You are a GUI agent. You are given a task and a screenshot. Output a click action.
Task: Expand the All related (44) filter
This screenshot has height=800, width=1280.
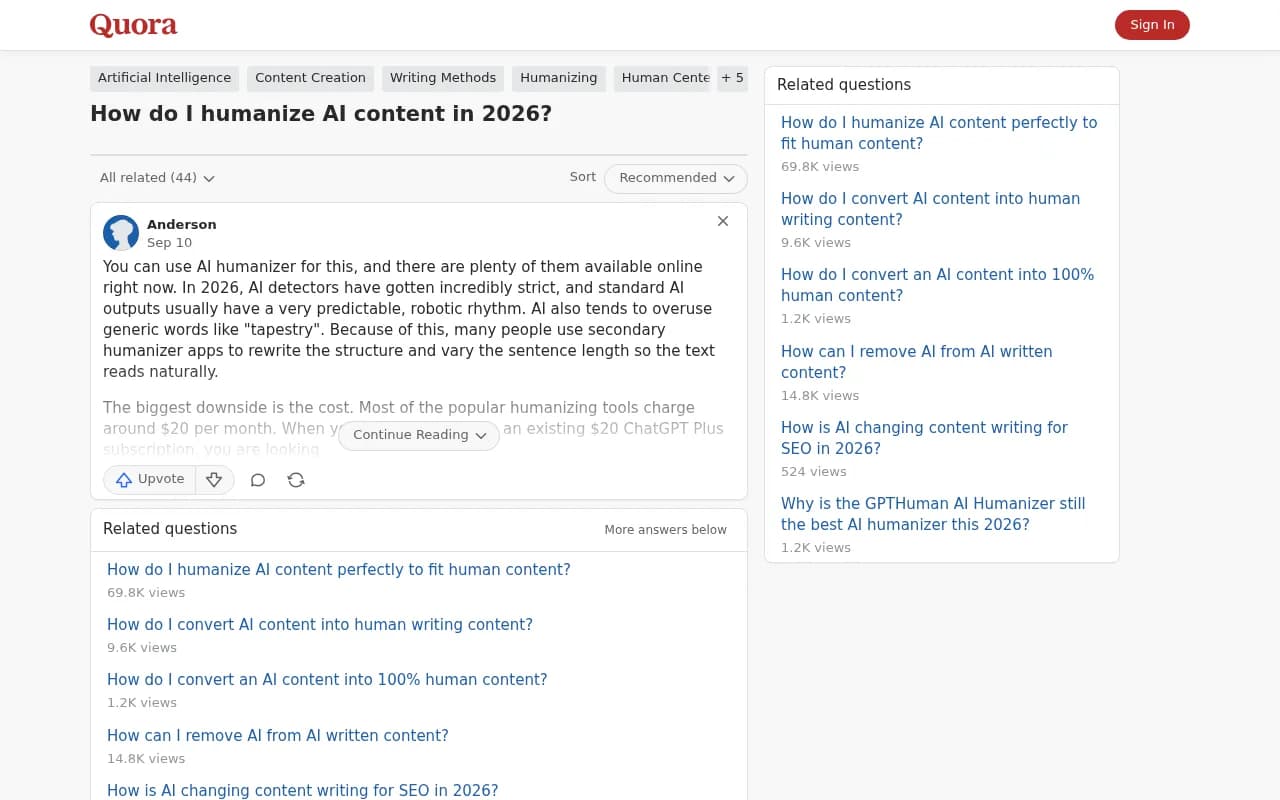(x=157, y=178)
